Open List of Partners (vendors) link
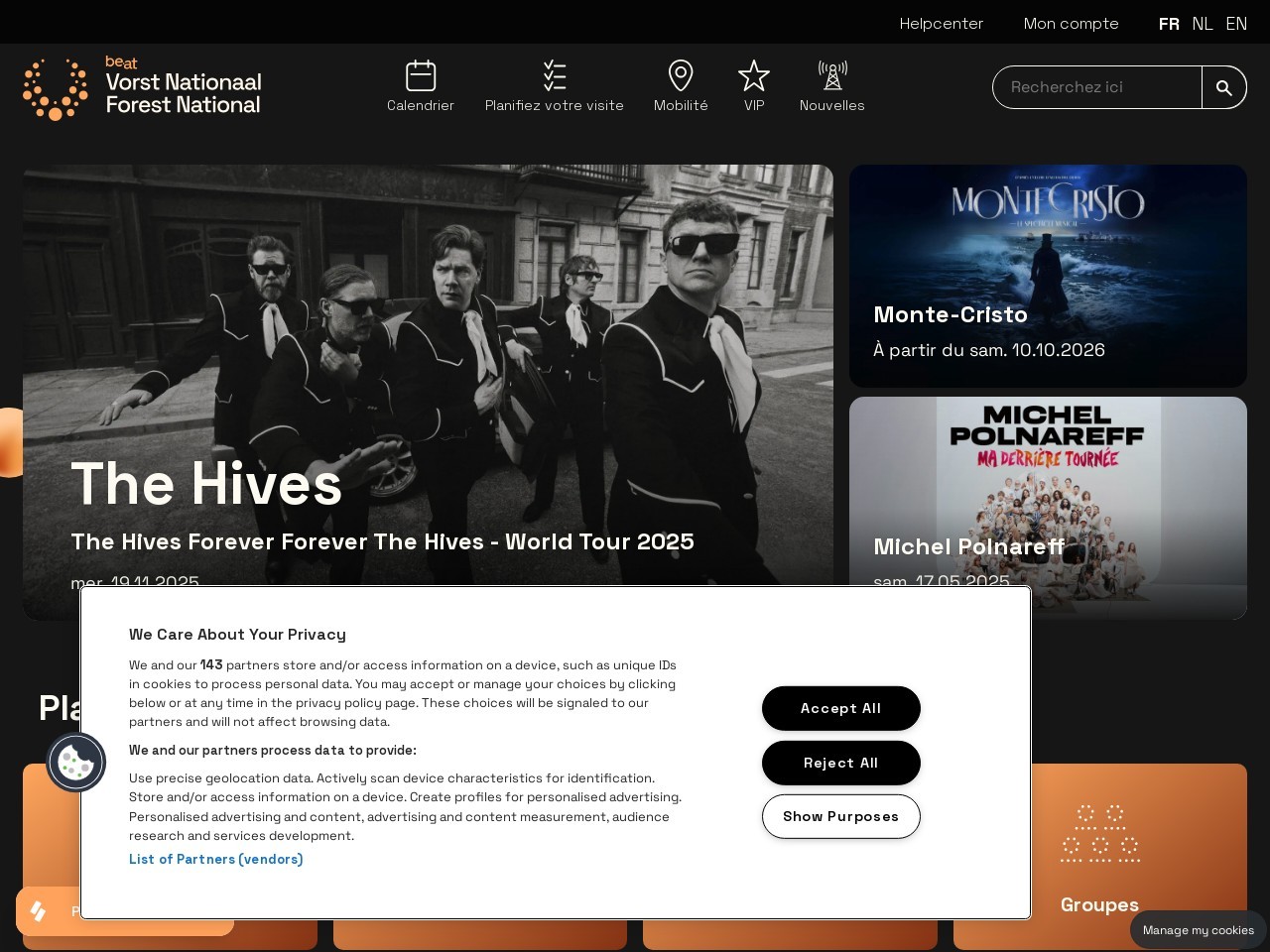The width and height of the screenshot is (1270, 952). tap(216, 859)
